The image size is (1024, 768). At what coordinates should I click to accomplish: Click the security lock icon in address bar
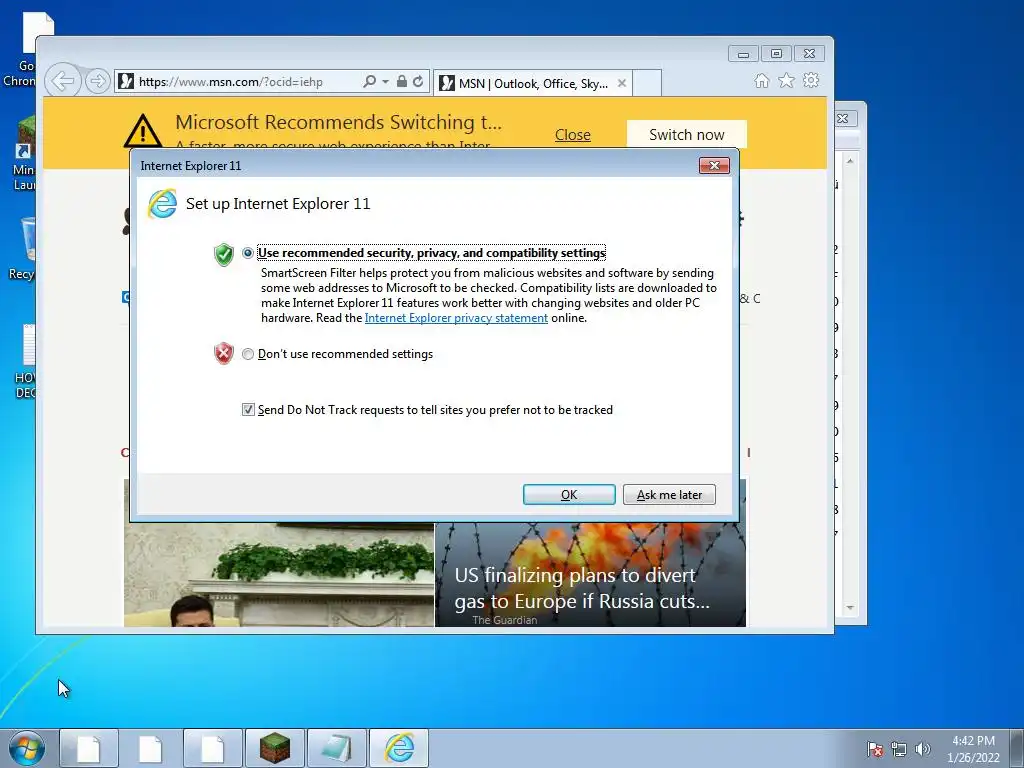[x=402, y=81]
